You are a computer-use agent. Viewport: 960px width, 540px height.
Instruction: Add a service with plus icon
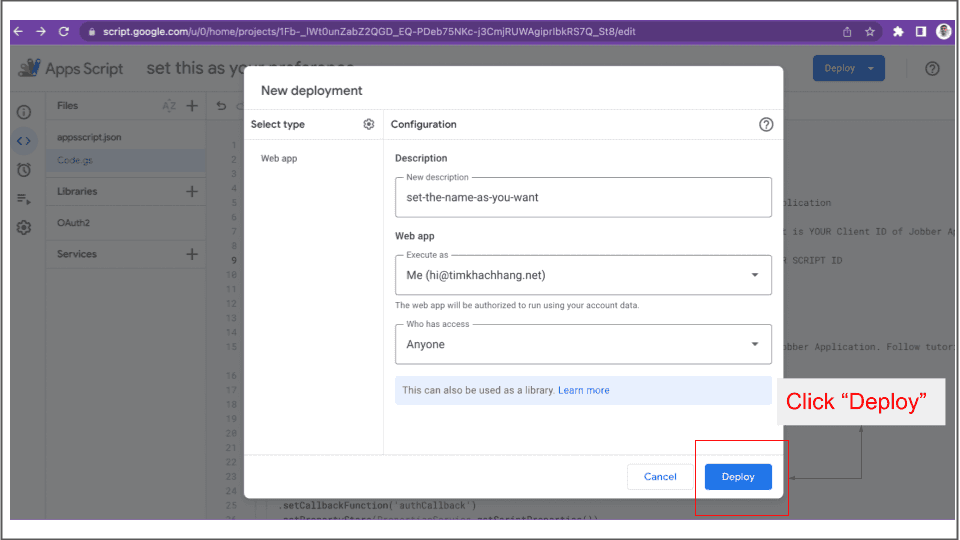(192, 254)
